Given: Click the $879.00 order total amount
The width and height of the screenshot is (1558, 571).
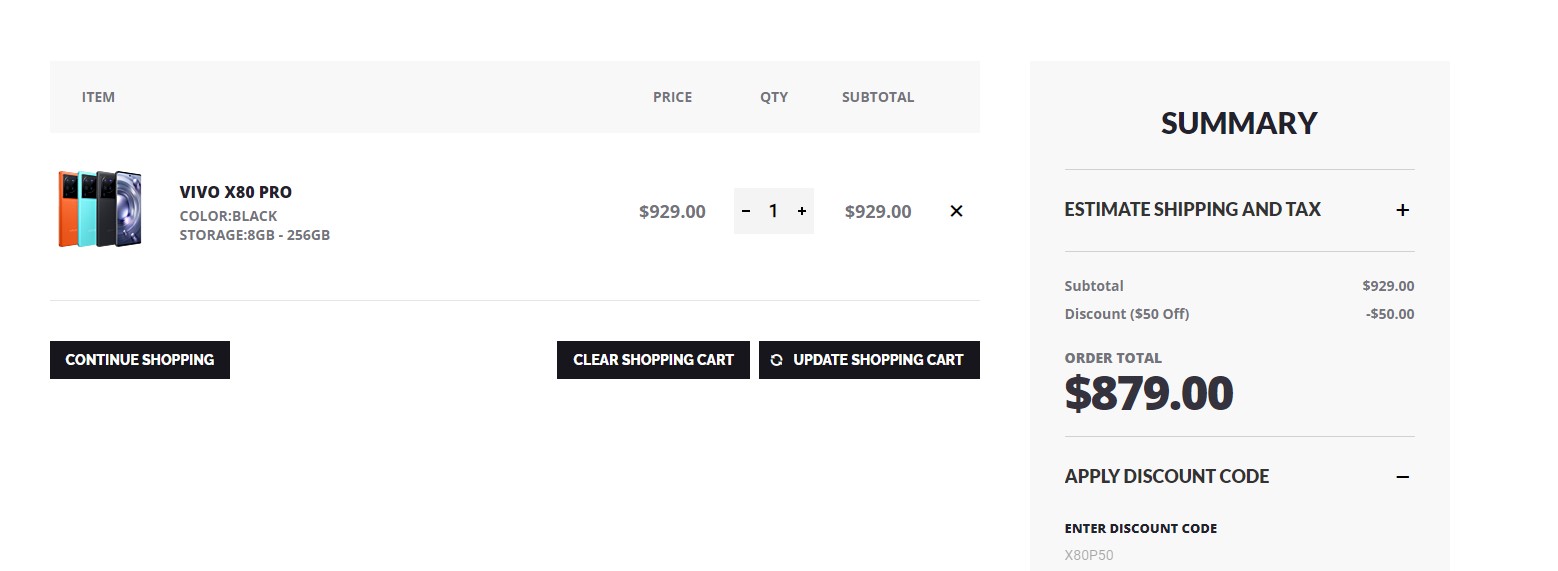Looking at the screenshot, I should pos(1149,394).
